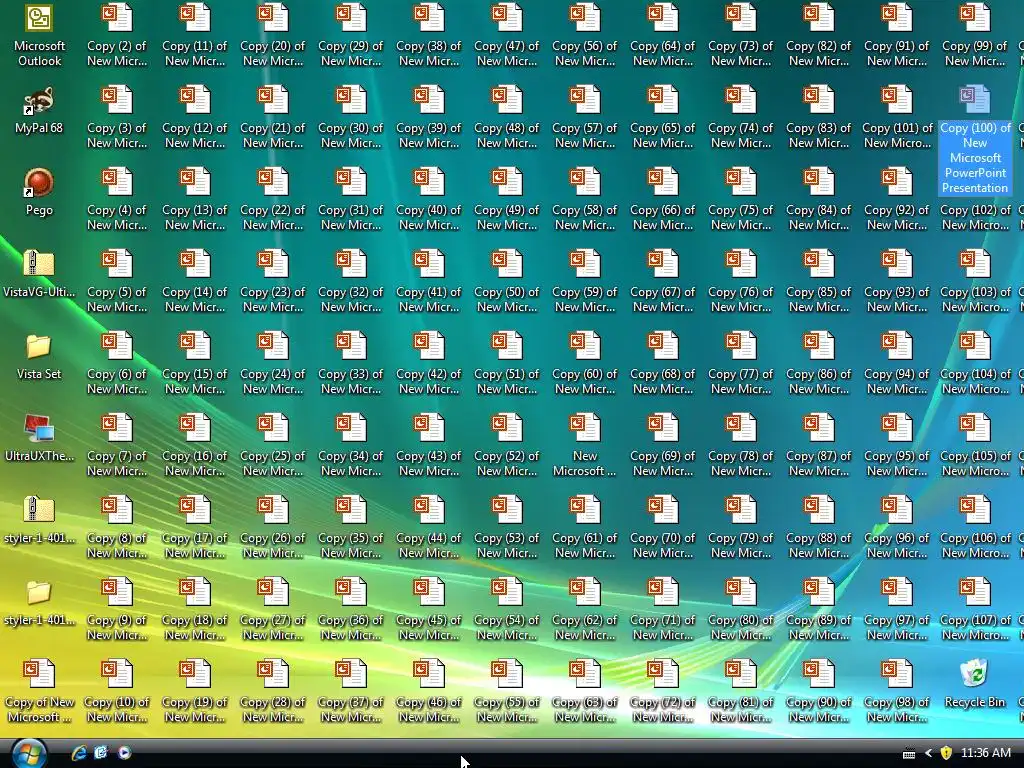Select the Copy (102) of New Micro... file
The height and width of the screenshot is (768, 1024).
click(975, 200)
